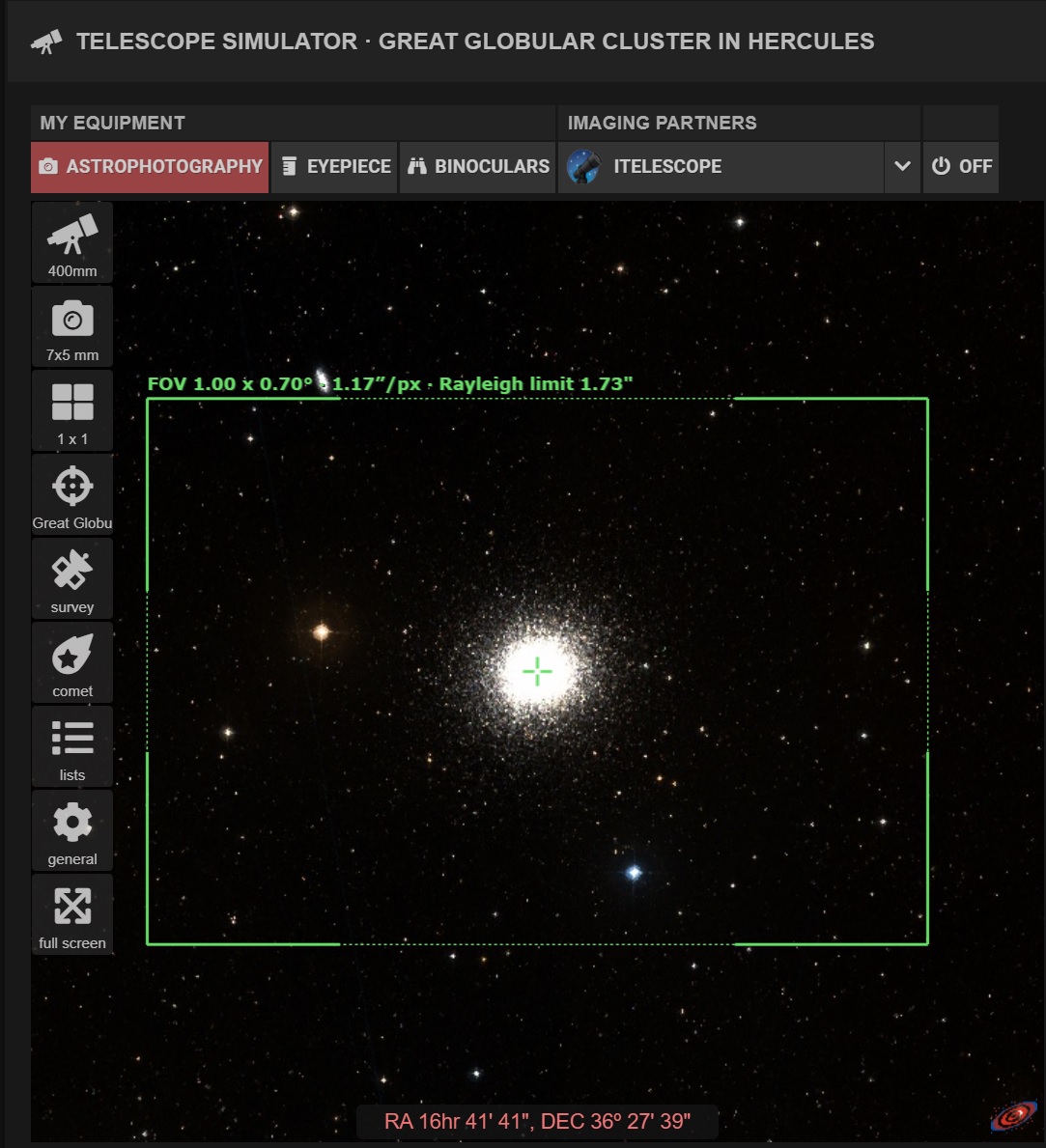Switch to the EYEPIECE tab
The height and width of the screenshot is (1148, 1046).
pyautogui.click(x=333, y=166)
